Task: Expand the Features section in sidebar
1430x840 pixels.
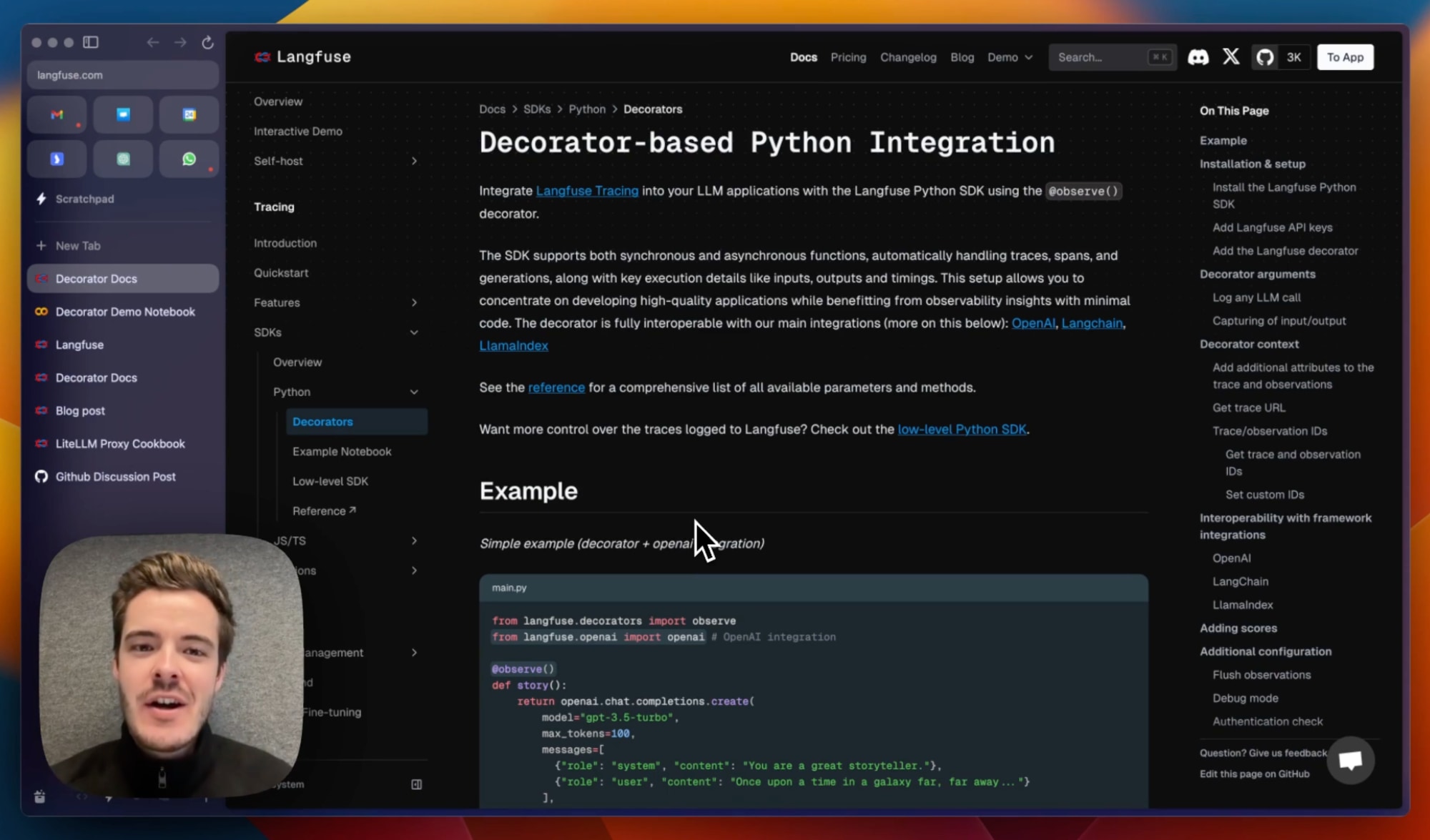Action: [415, 302]
